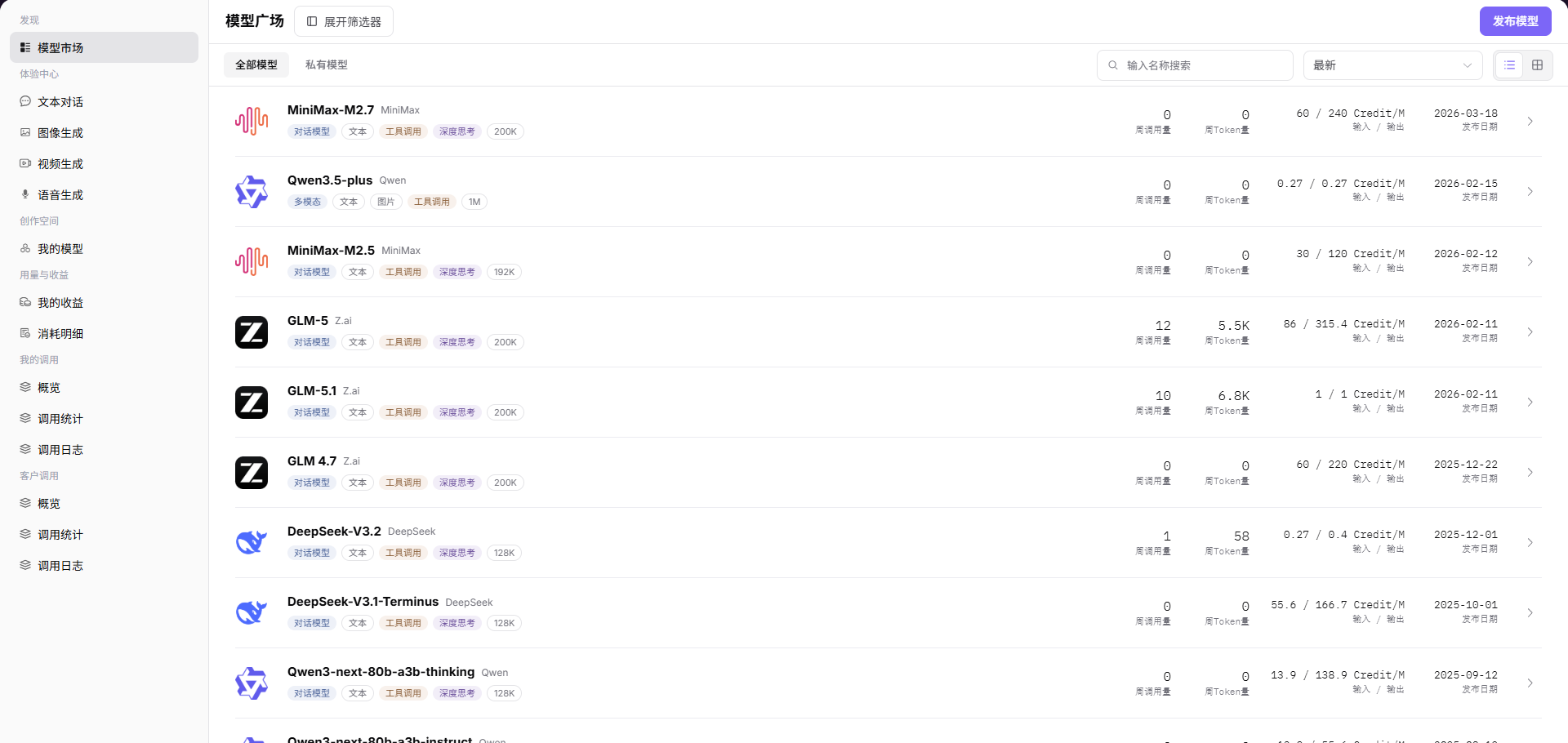Click the DeepSeek-V3.1-Terminus whale logo
Image resolution: width=1568 pixels, height=743 pixels.
252,612
